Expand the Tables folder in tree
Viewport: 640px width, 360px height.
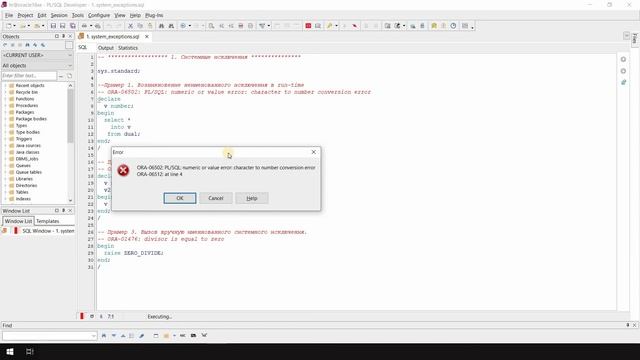(5, 192)
